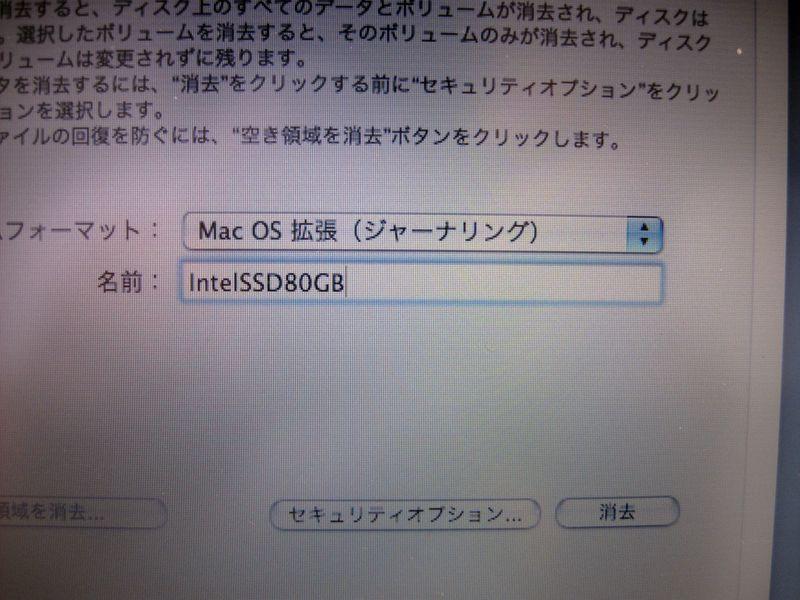Click the ジャーナリング text inside the popup
This screenshot has width=800, height=600.
coord(444,232)
